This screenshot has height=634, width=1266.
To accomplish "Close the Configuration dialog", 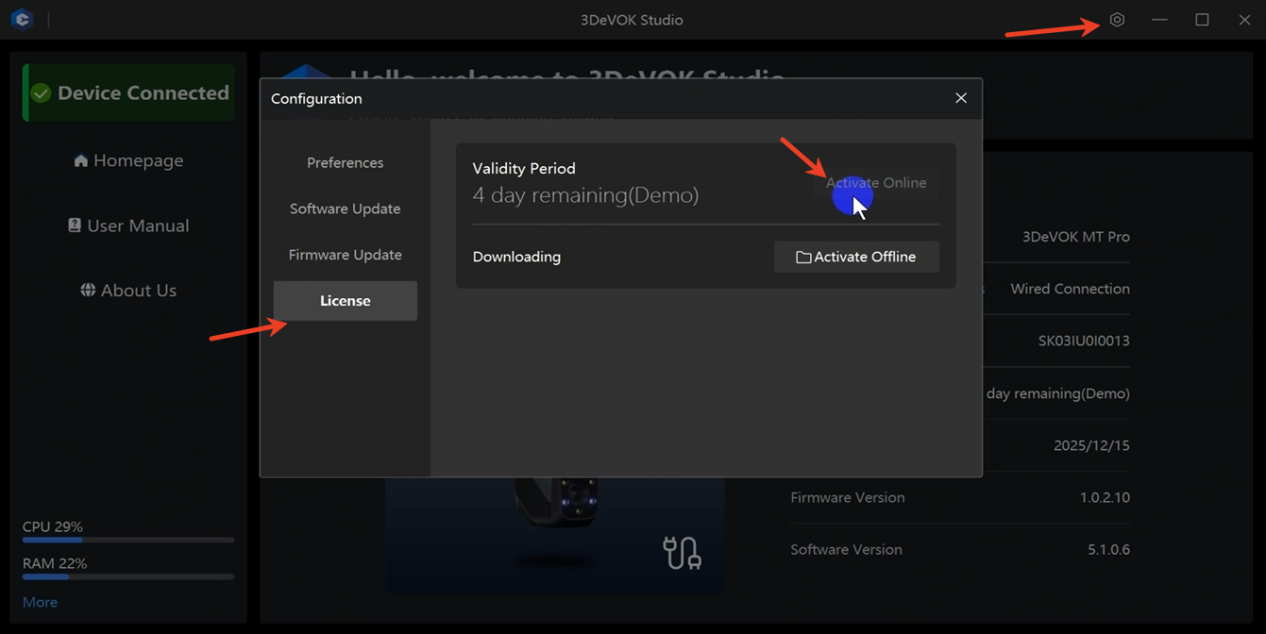I will point(961,98).
